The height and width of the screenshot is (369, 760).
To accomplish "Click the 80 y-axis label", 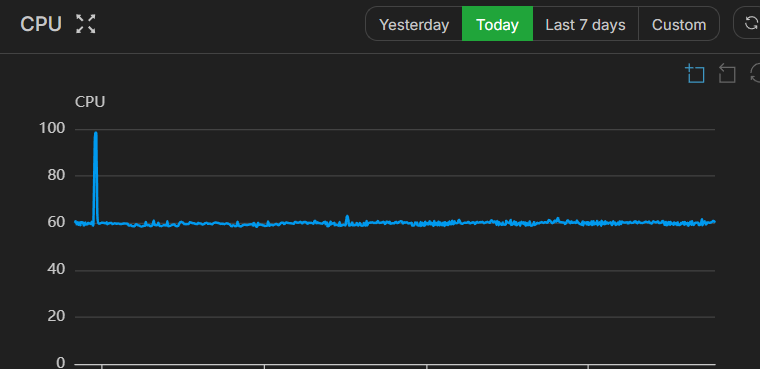I will click(x=56, y=175).
